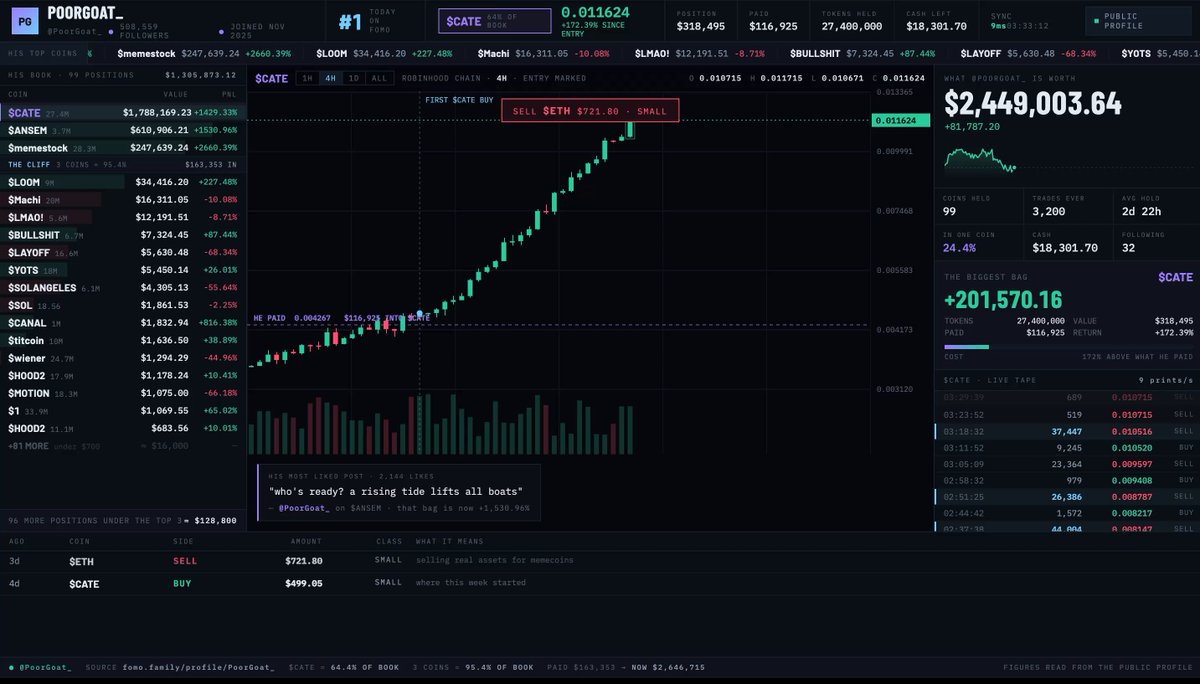Click the 03:18:32 print in the live tape
1200x684 pixels.
click(1066, 432)
